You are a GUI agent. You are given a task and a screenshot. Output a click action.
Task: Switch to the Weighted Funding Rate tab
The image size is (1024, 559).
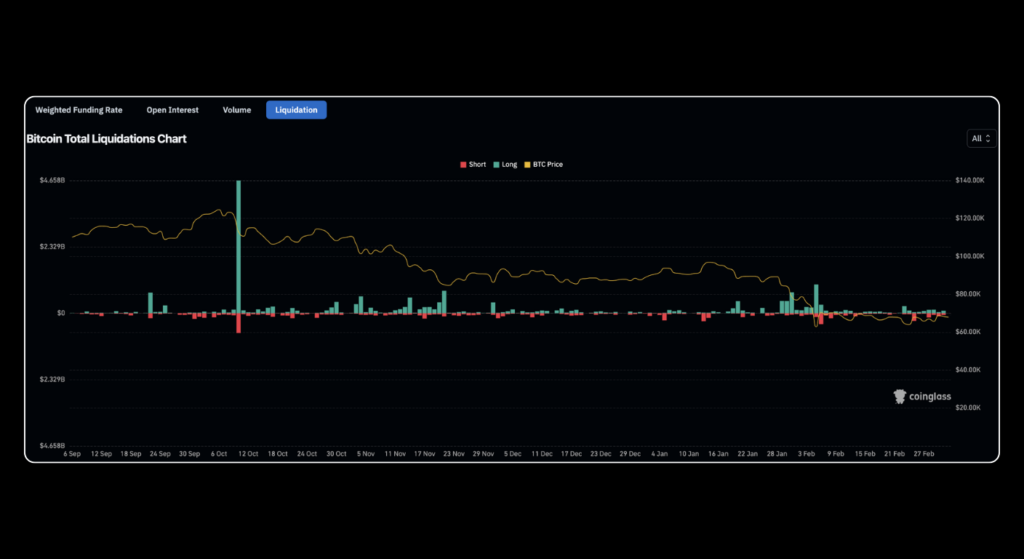(x=78, y=110)
